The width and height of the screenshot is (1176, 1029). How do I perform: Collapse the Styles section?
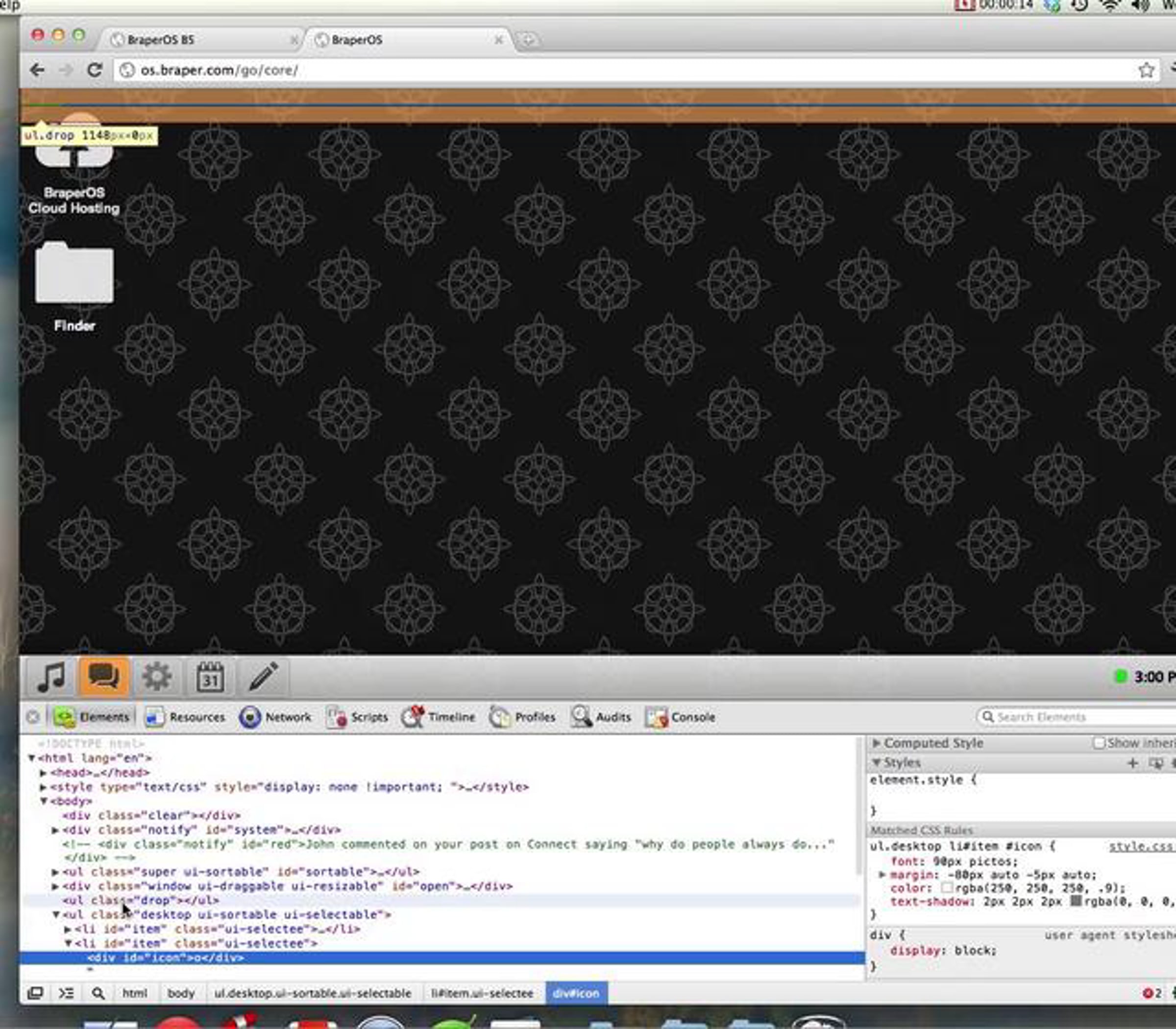point(876,762)
